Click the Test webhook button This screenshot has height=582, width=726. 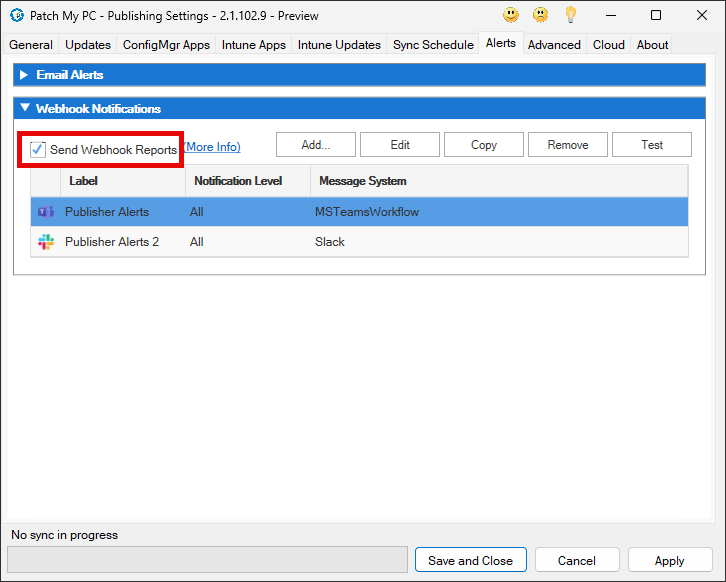pos(652,145)
